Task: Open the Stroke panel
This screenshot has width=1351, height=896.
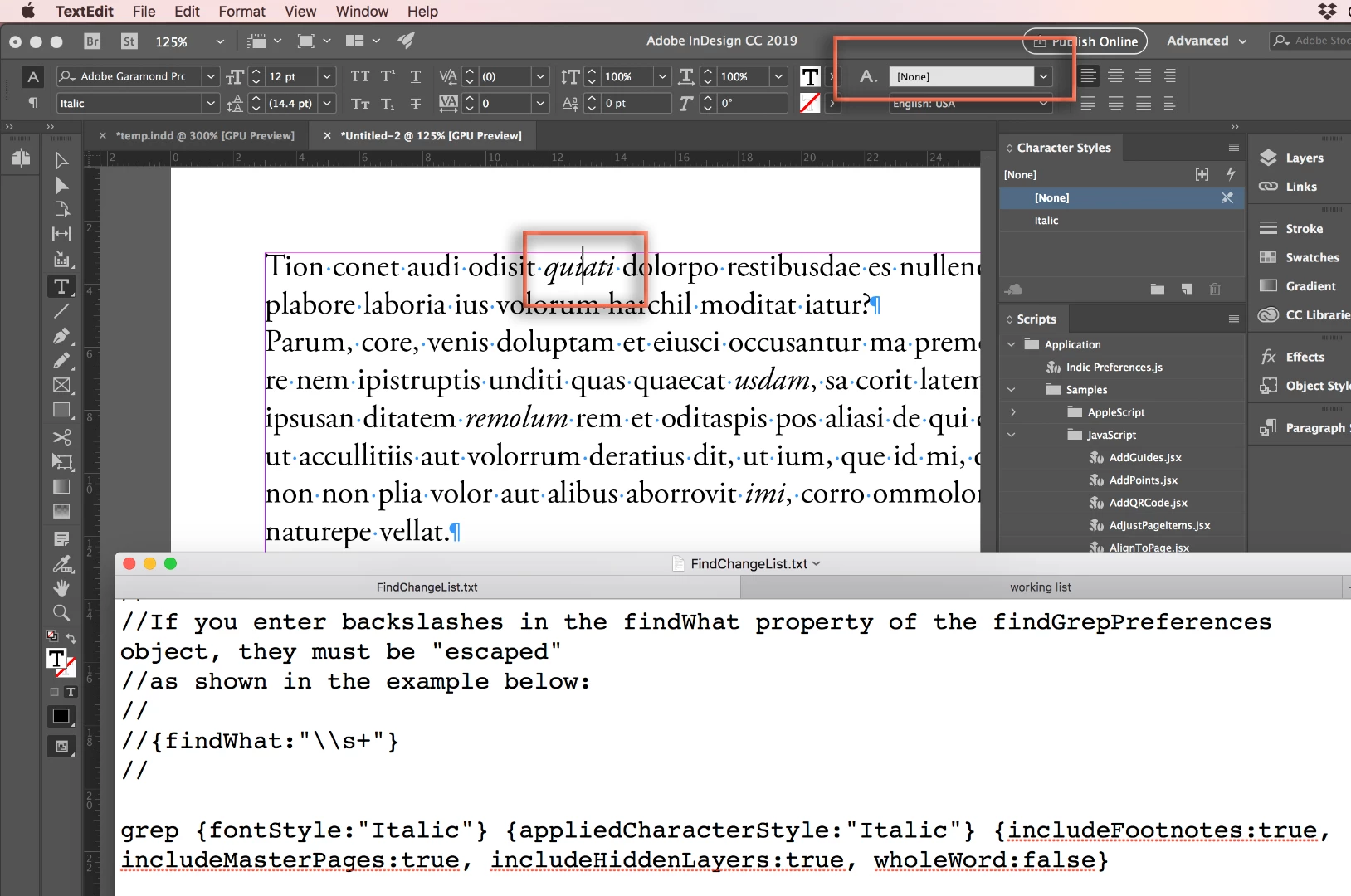Action: coord(1291,228)
